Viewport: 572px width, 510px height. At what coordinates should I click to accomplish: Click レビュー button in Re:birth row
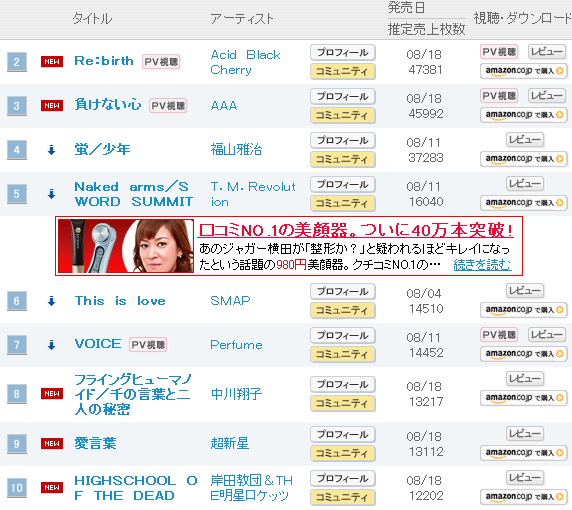(x=546, y=52)
